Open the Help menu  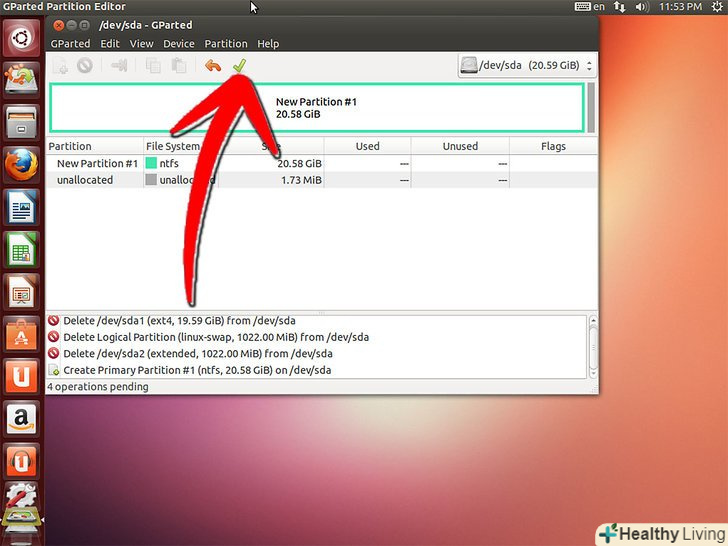coord(268,44)
